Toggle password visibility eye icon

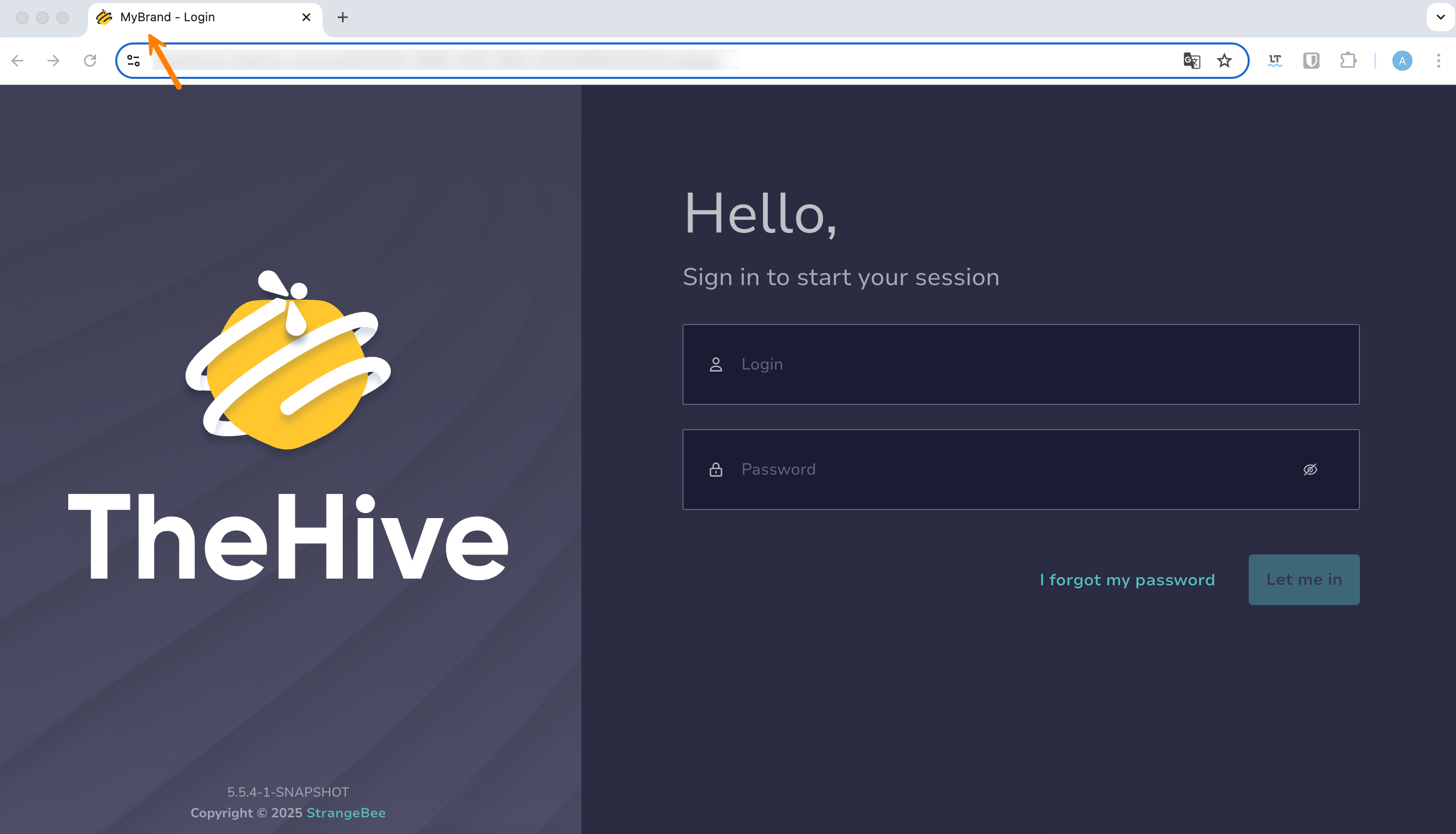[1310, 470]
